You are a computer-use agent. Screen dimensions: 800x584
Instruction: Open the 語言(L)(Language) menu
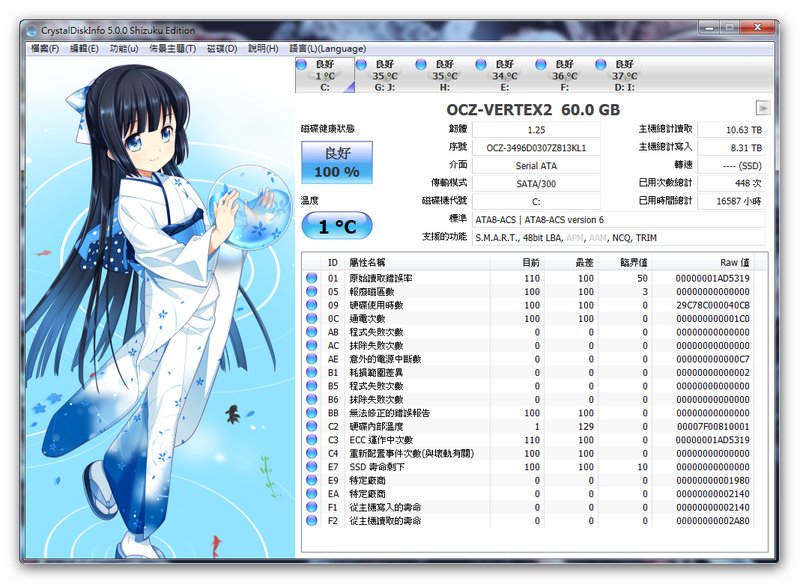pos(328,49)
